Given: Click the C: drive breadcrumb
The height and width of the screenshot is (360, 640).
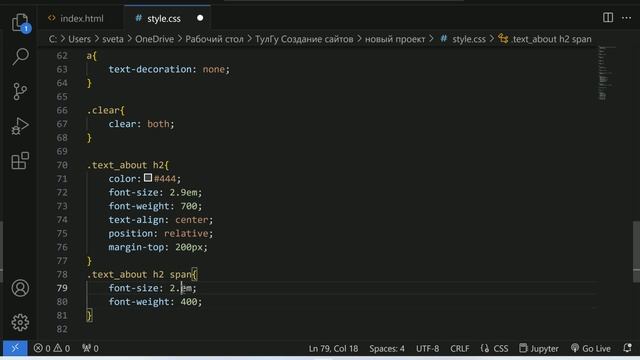Looking at the screenshot, I should (x=53, y=39).
